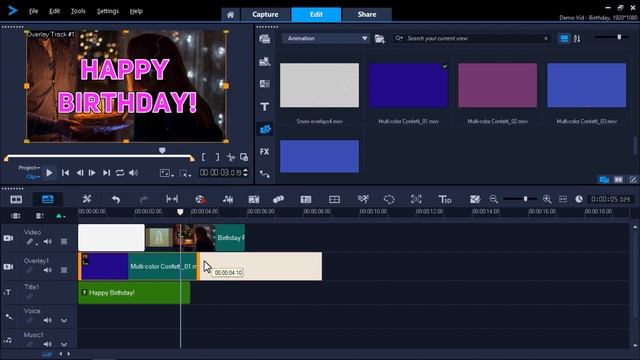
Task: Open the preview aspect ratio dropdown
Action: pyautogui.click(x=166, y=173)
